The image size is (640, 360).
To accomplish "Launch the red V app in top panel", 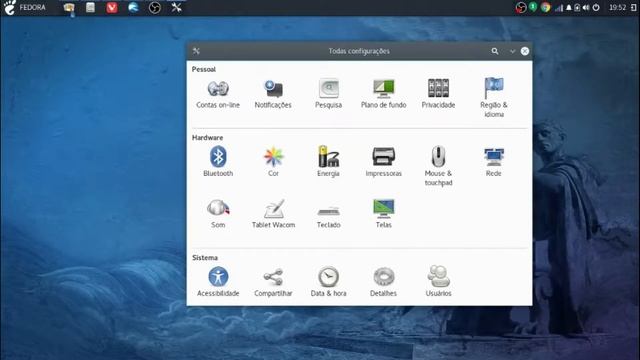I will tap(112, 7).
